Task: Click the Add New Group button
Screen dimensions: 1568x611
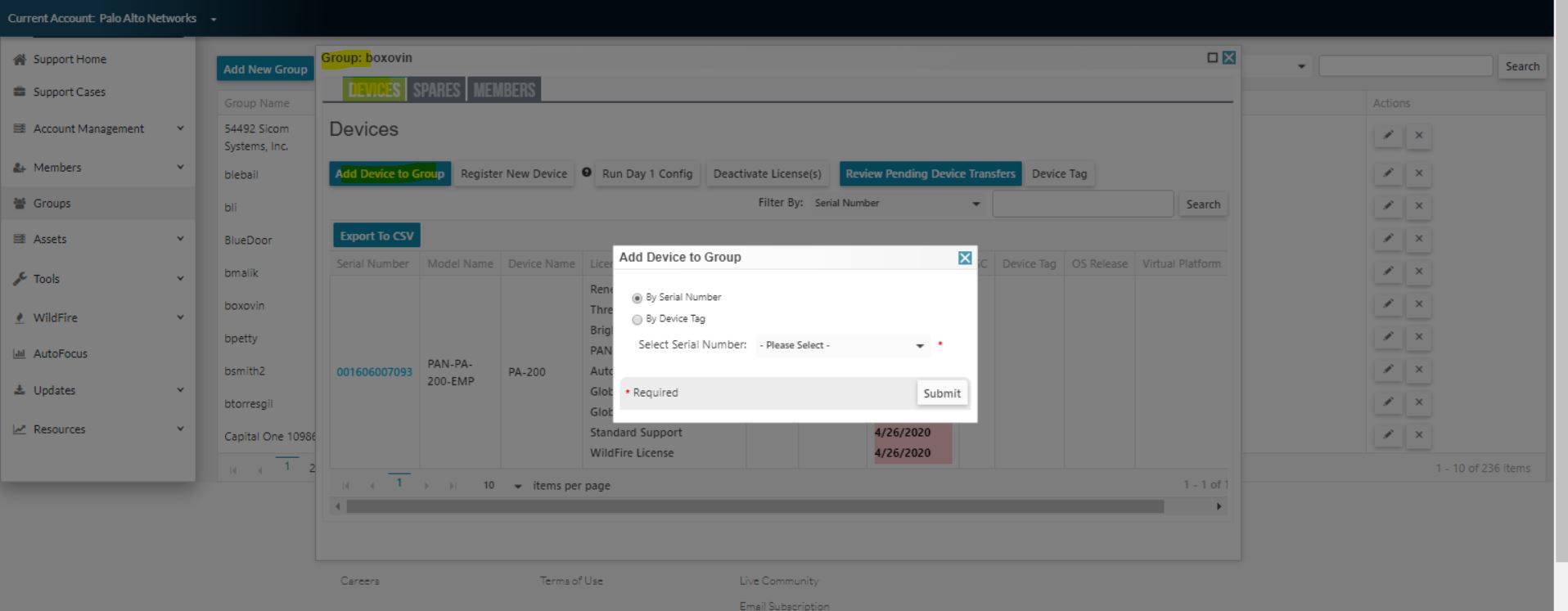Action: (x=265, y=69)
